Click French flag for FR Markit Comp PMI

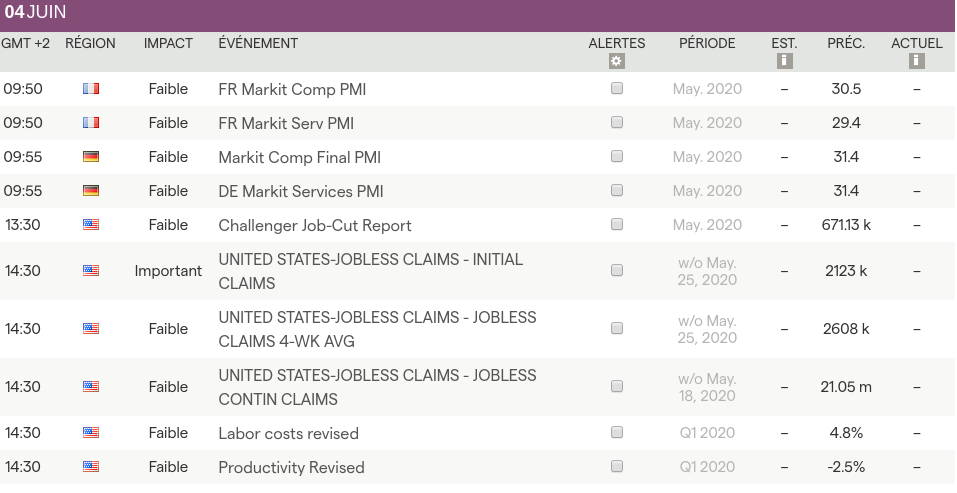[91, 89]
